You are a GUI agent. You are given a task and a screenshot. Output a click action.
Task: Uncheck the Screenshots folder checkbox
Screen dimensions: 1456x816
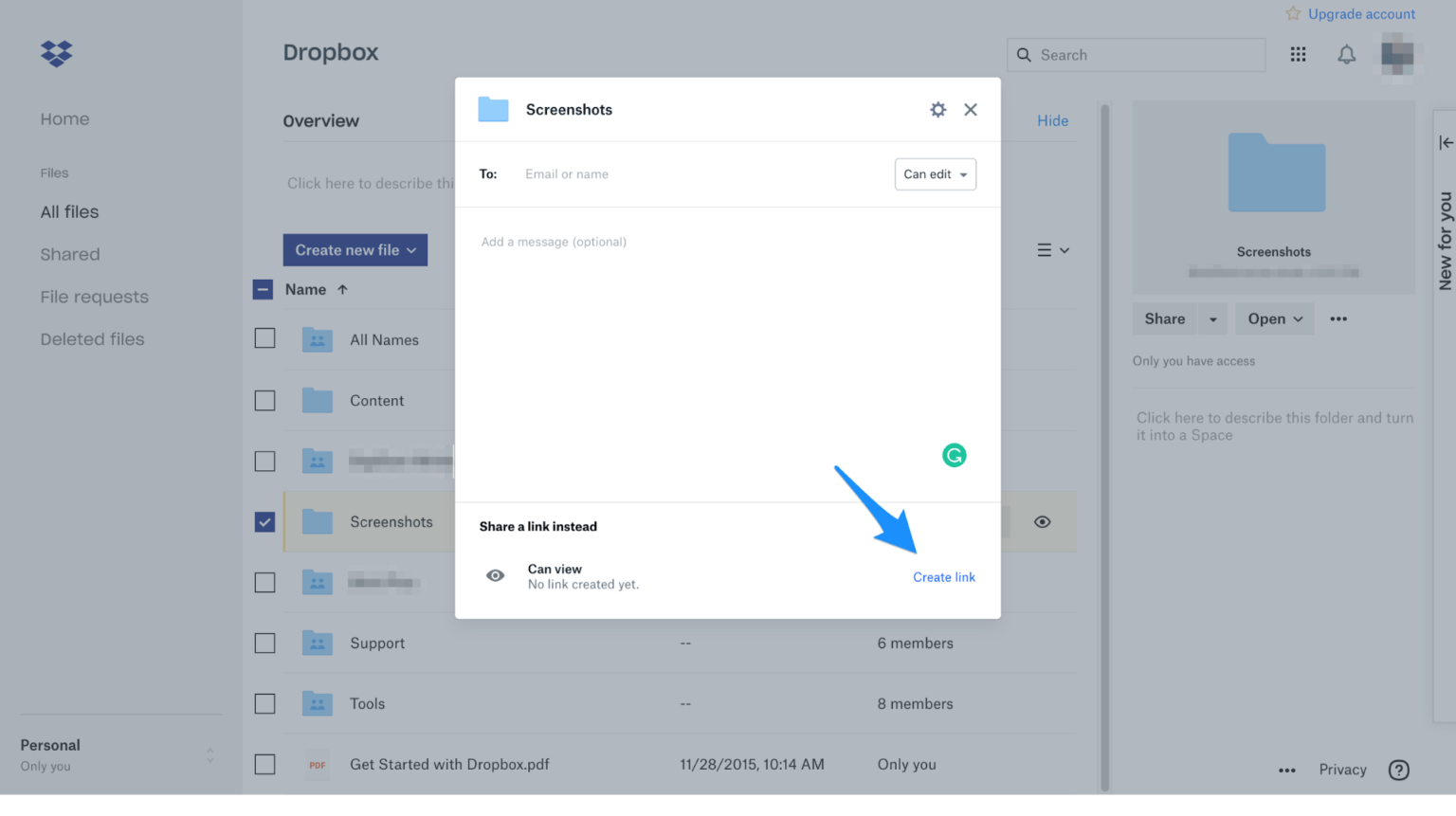click(265, 521)
